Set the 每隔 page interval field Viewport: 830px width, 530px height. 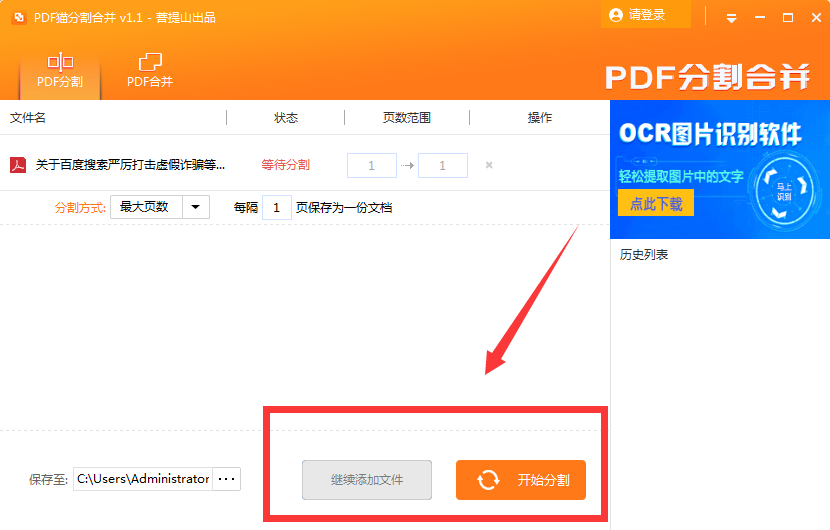(276, 208)
